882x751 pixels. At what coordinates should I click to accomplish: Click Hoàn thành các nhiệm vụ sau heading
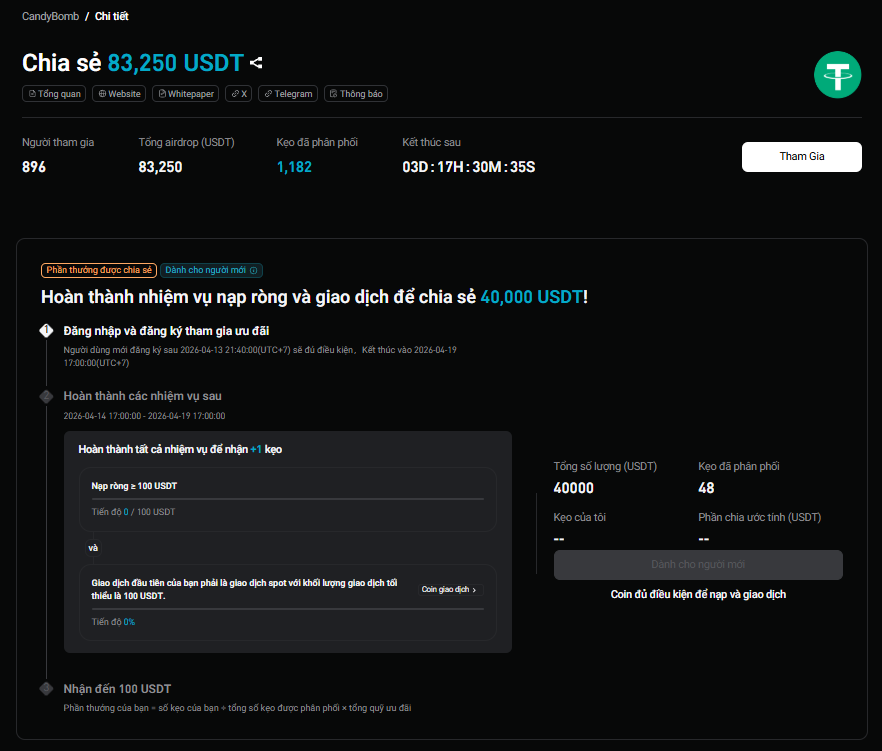[x=142, y=396]
